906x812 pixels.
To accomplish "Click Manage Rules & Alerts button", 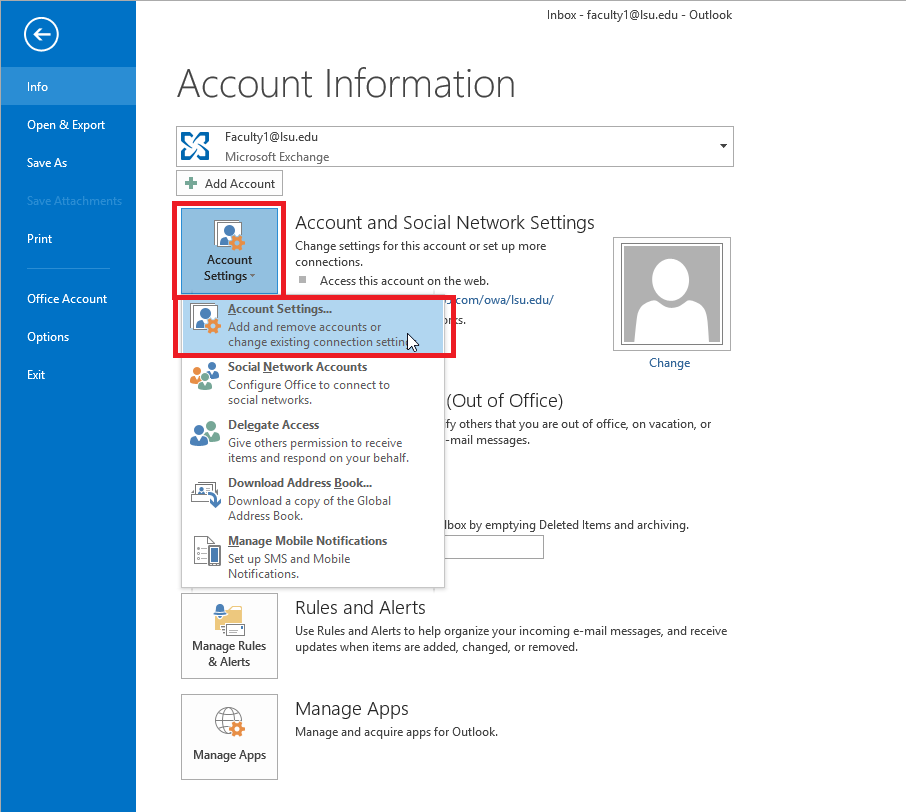I will pos(229,636).
